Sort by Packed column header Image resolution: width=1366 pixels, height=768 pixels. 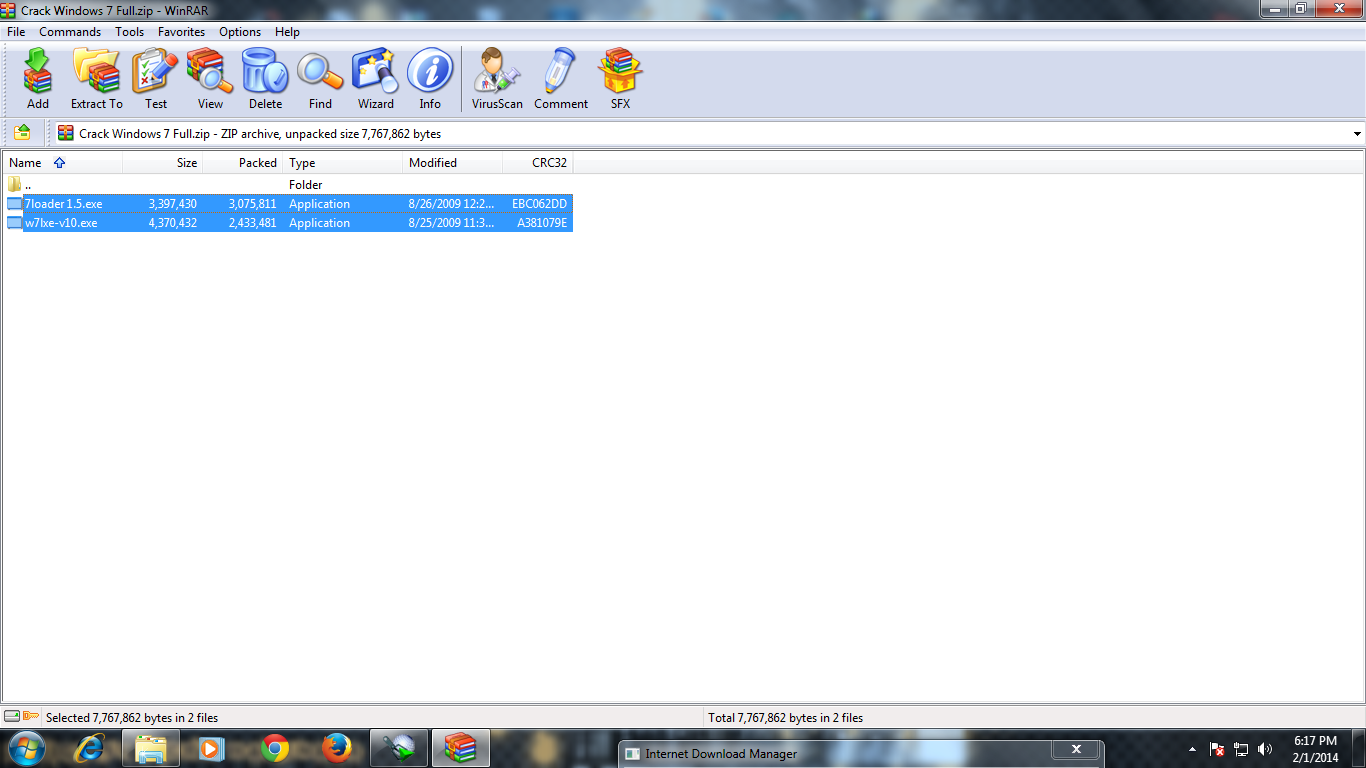click(243, 163)
